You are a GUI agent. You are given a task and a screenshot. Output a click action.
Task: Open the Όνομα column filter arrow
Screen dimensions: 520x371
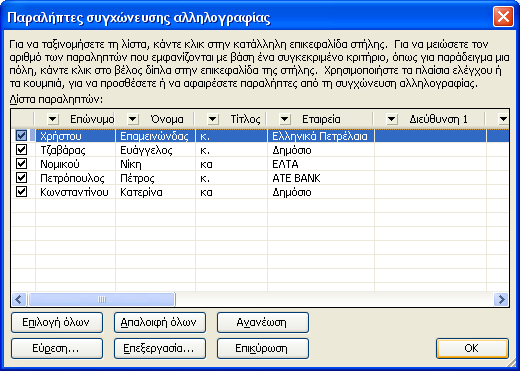133,119
